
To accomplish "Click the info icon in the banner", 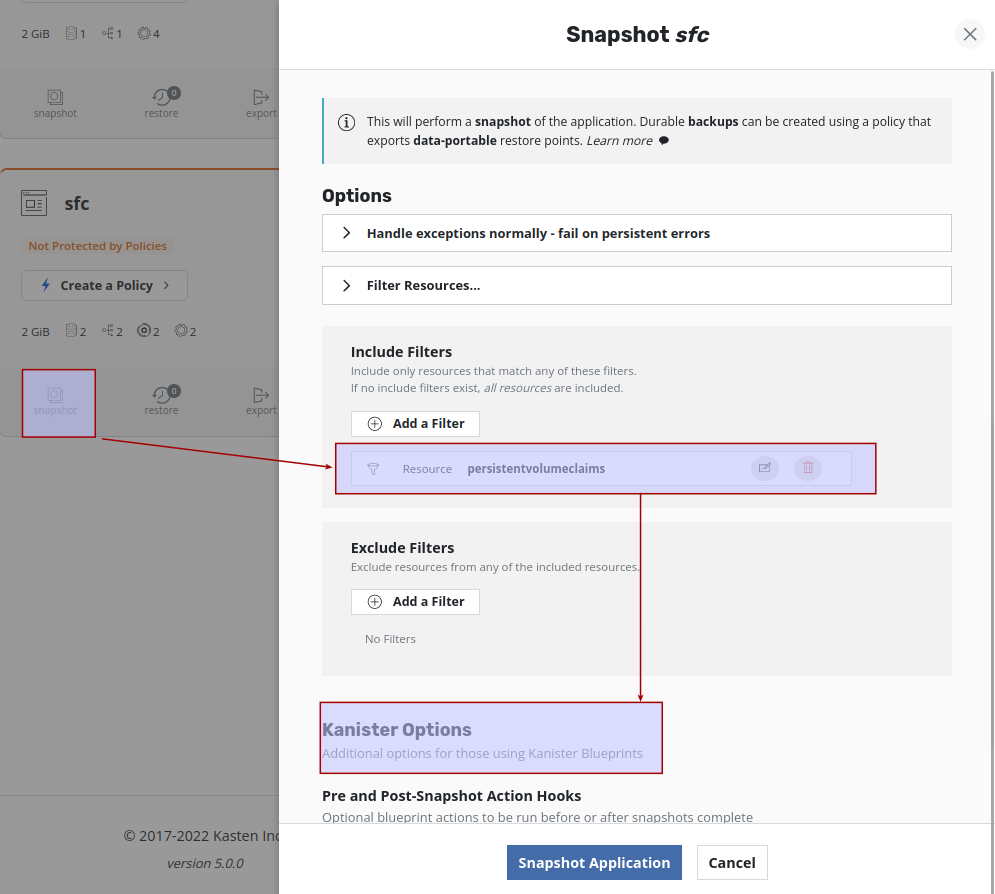I will coord(346,122).
